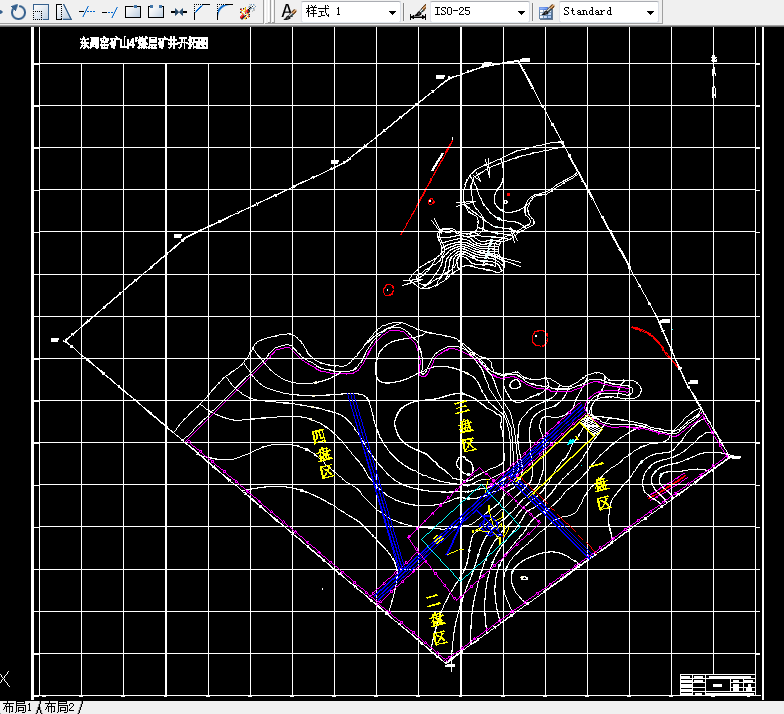Choose the Break at Point tool
Viewport: 784px width, 714px height.
[132, 12]
